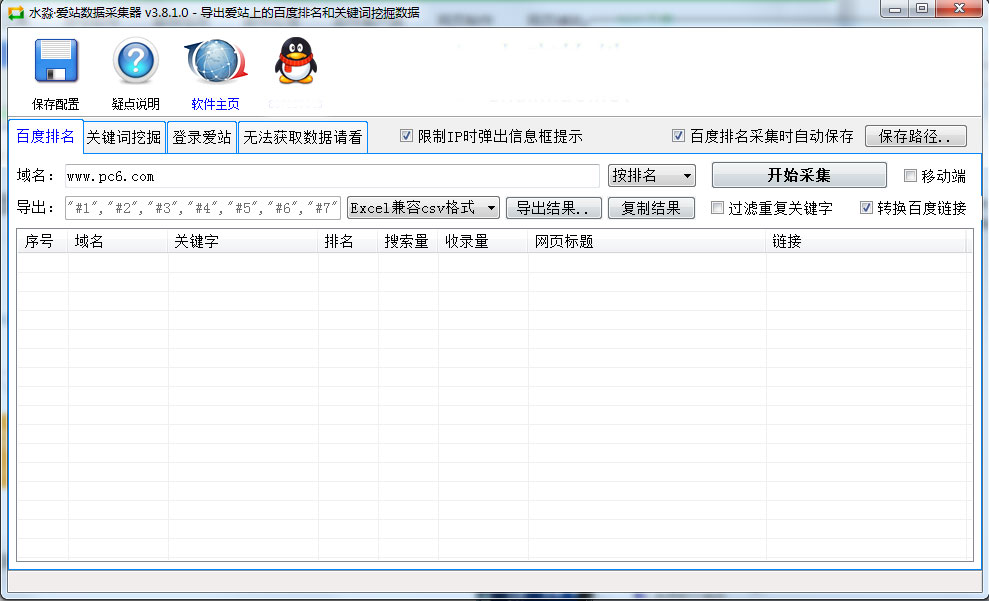Click the 开始采集 button

click(799, 175)
